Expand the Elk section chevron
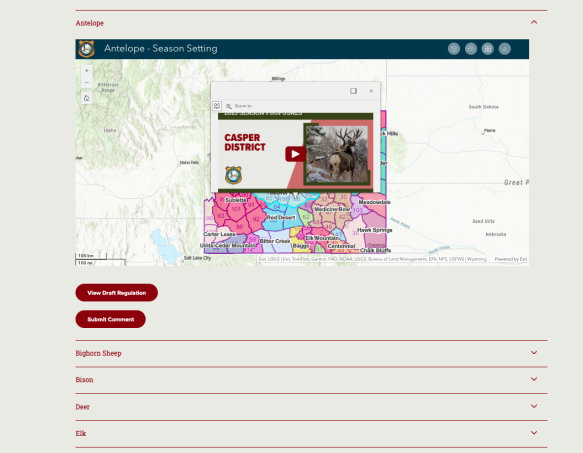 coord(534,433)
